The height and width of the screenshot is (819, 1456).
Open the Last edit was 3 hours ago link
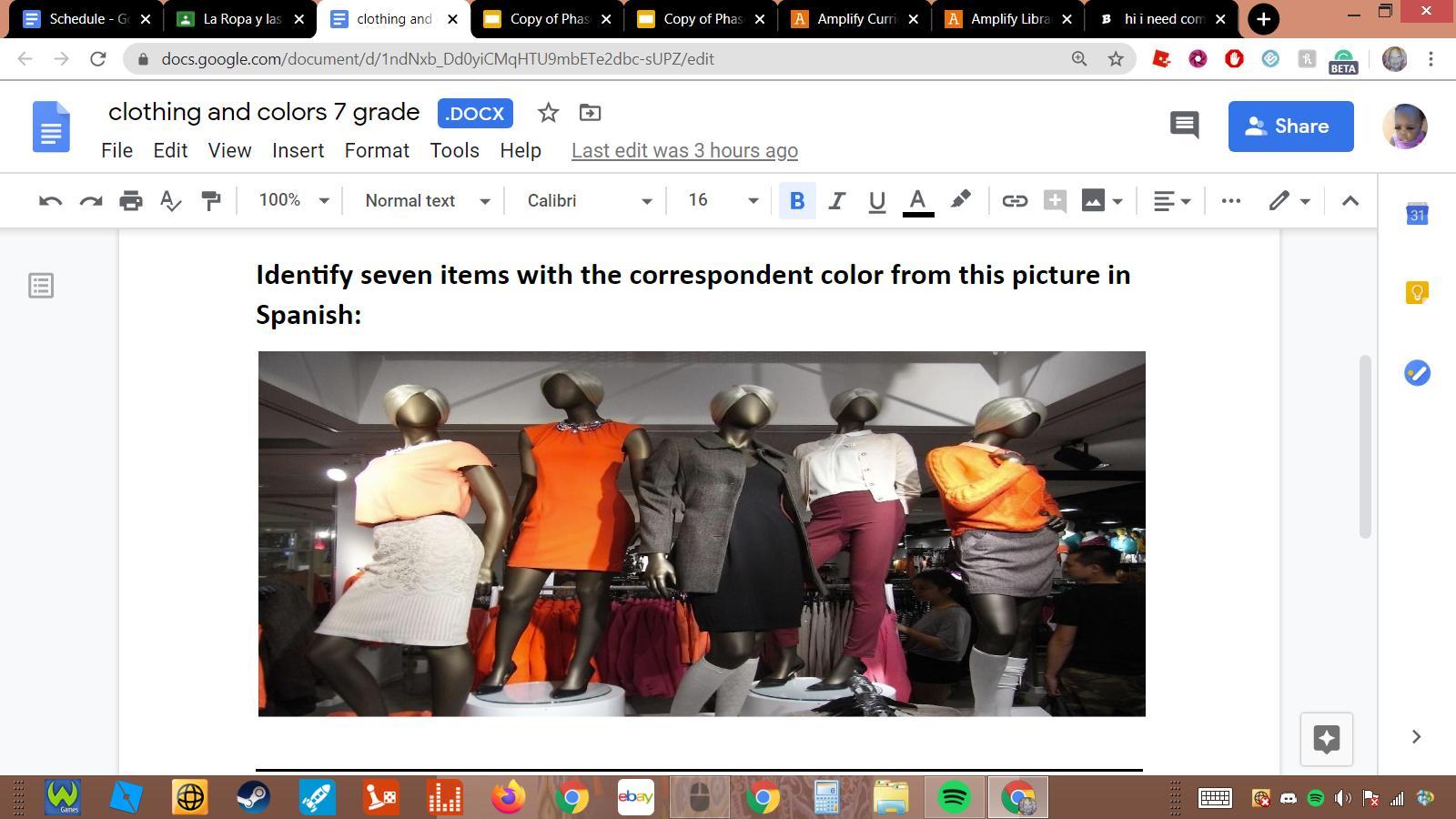(684, 151)
